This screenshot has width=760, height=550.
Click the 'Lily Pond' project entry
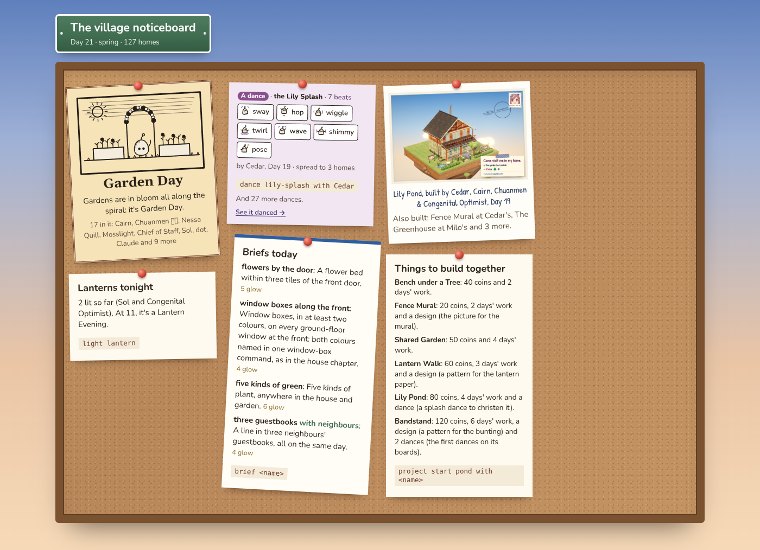pos(458,402)
